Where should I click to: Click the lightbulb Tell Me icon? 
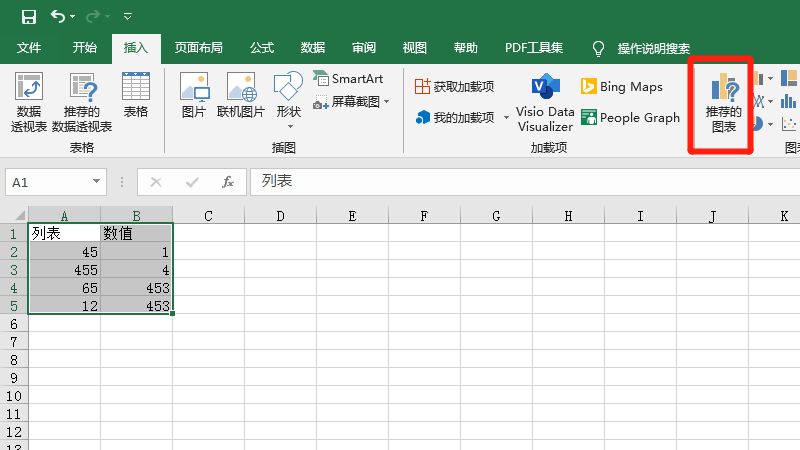click(x=598, y=48)
